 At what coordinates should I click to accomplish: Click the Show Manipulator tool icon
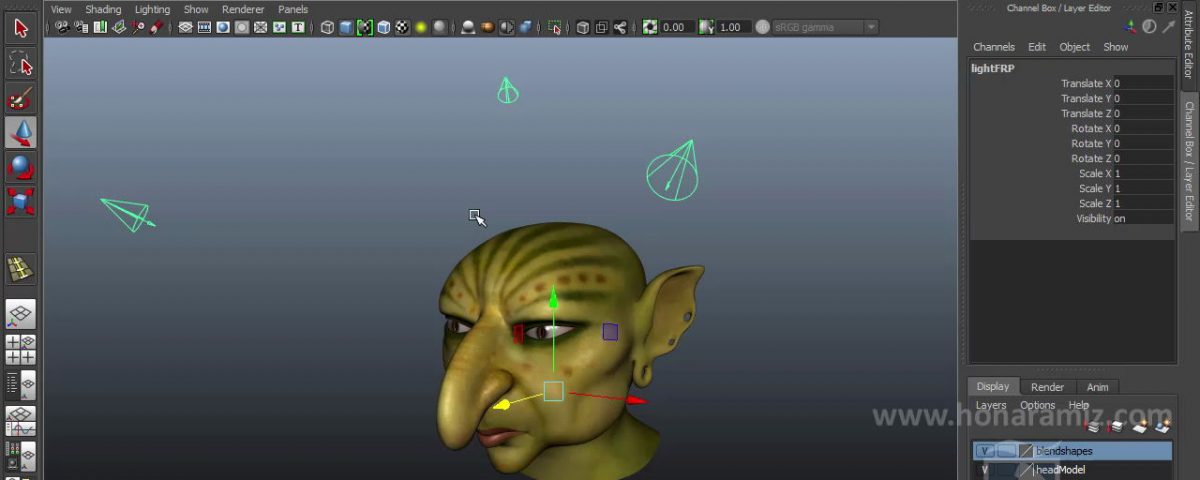click(x=21, y=268)
